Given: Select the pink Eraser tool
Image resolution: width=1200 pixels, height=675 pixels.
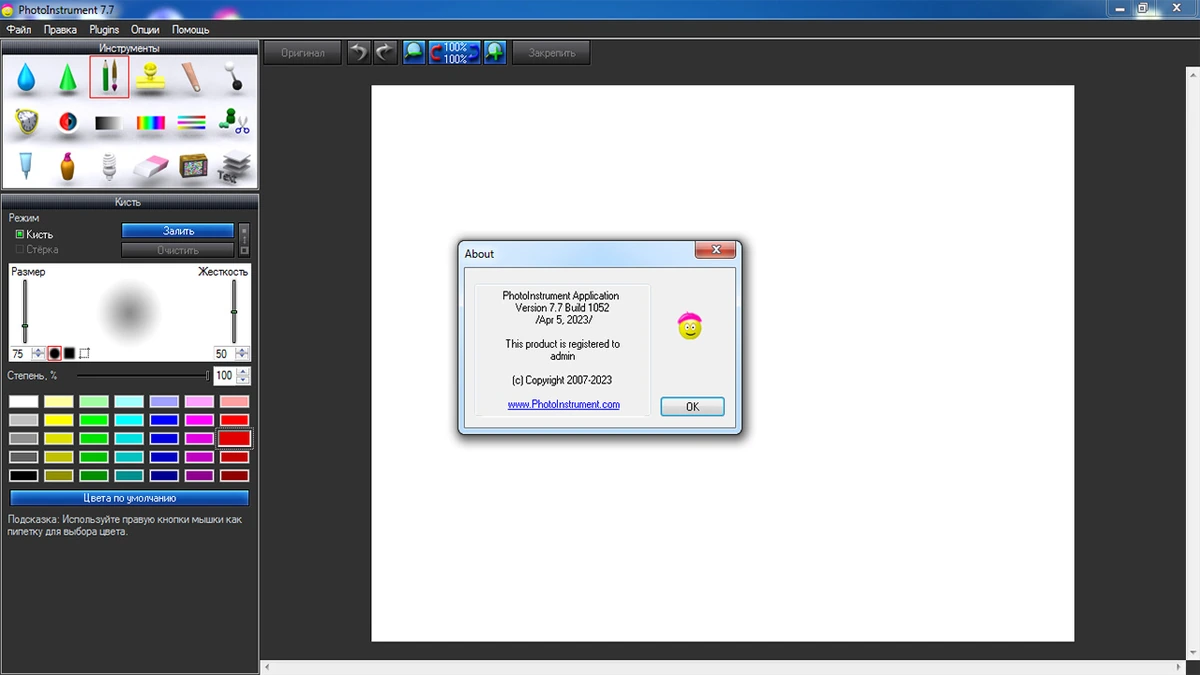Looking at the screenshot, I should tap(151, 166).
